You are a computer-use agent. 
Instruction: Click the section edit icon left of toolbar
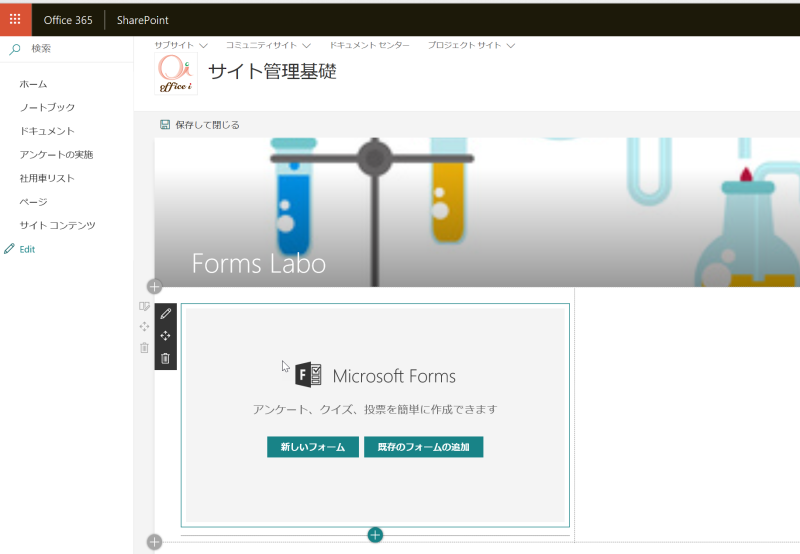coord(144,306)
